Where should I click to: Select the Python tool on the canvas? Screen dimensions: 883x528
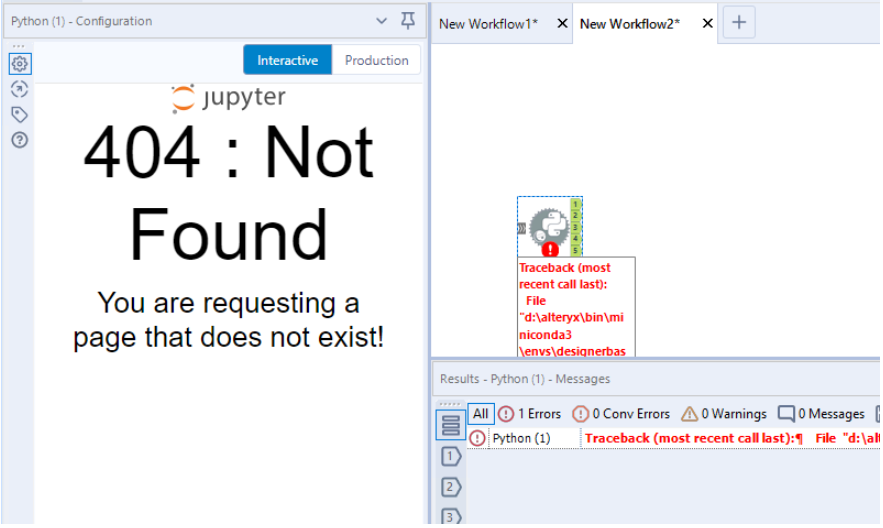click(x=549, y=227)
